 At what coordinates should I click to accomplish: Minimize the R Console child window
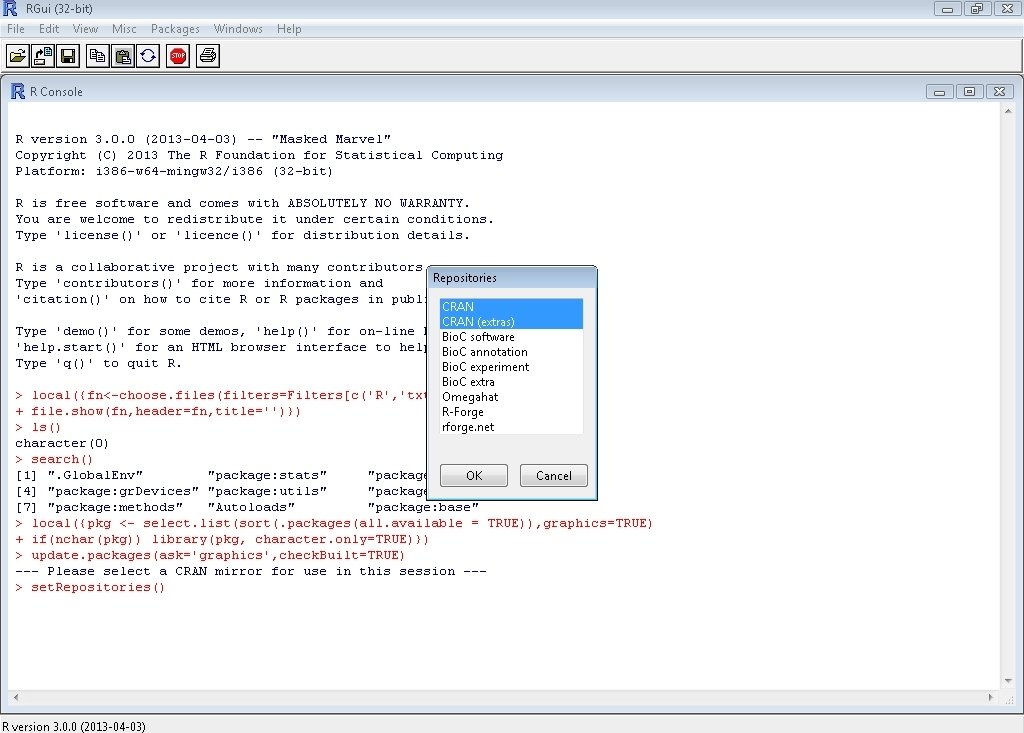pyautogui.click(x=939, y=91)
